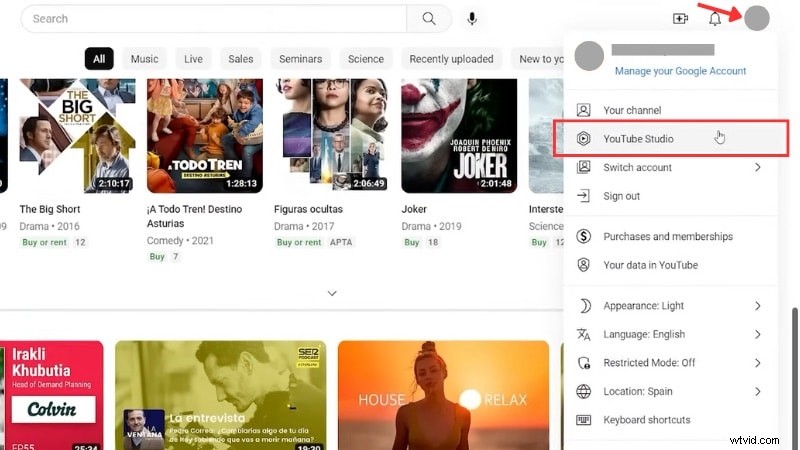The image size is (800, 450).
Task: Click "Comedy • 2021" text
Action: click(180, 240)
